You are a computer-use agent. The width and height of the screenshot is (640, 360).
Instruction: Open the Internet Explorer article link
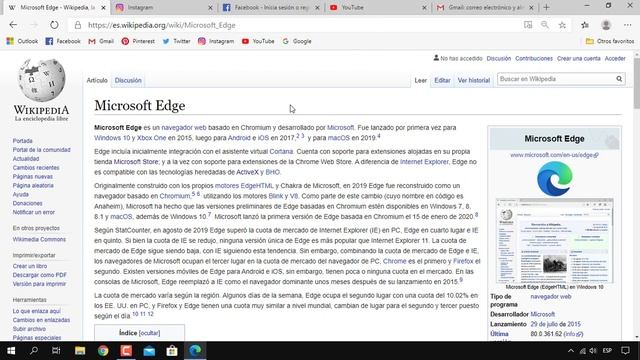point(424,162)
